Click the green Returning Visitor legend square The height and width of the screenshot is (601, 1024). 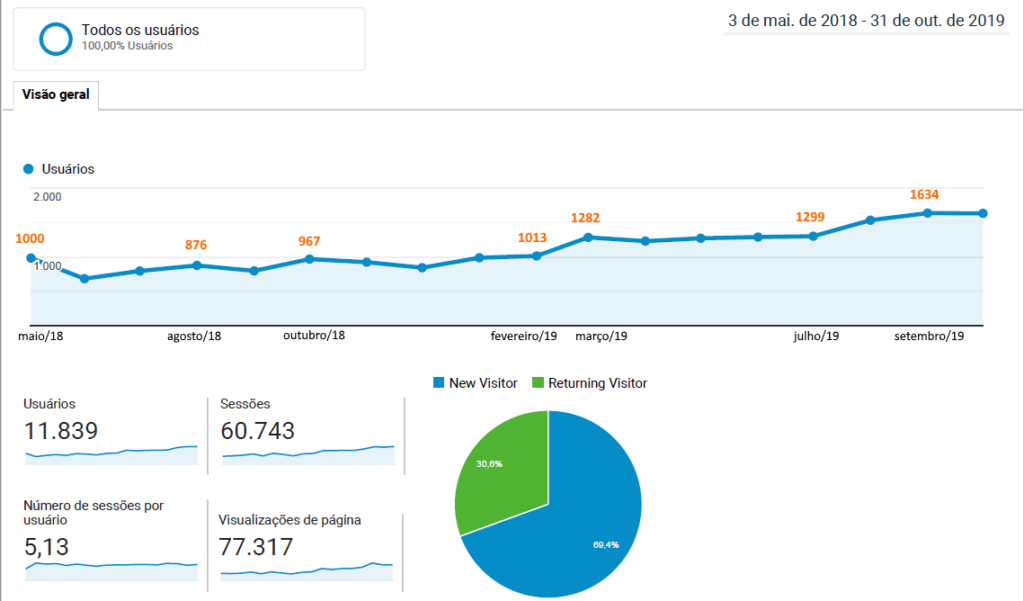pos(538,383)
